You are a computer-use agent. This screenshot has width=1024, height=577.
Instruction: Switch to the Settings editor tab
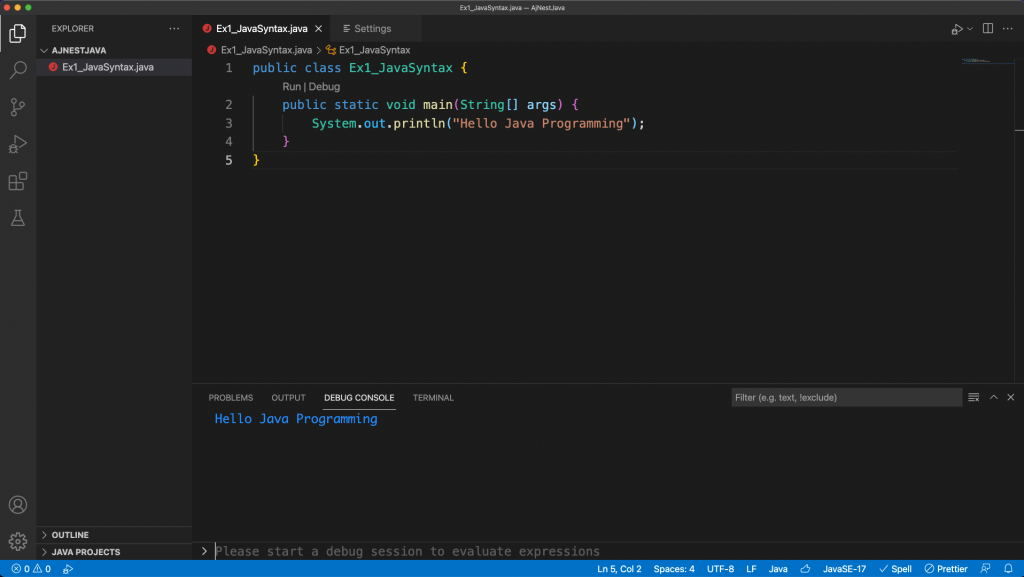point(372,29)
